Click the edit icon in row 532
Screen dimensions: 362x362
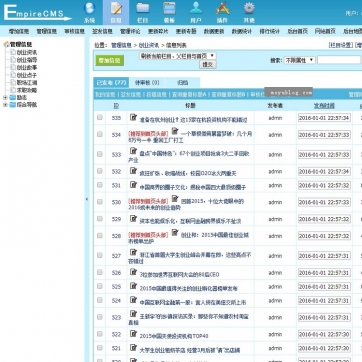(133, 171)
